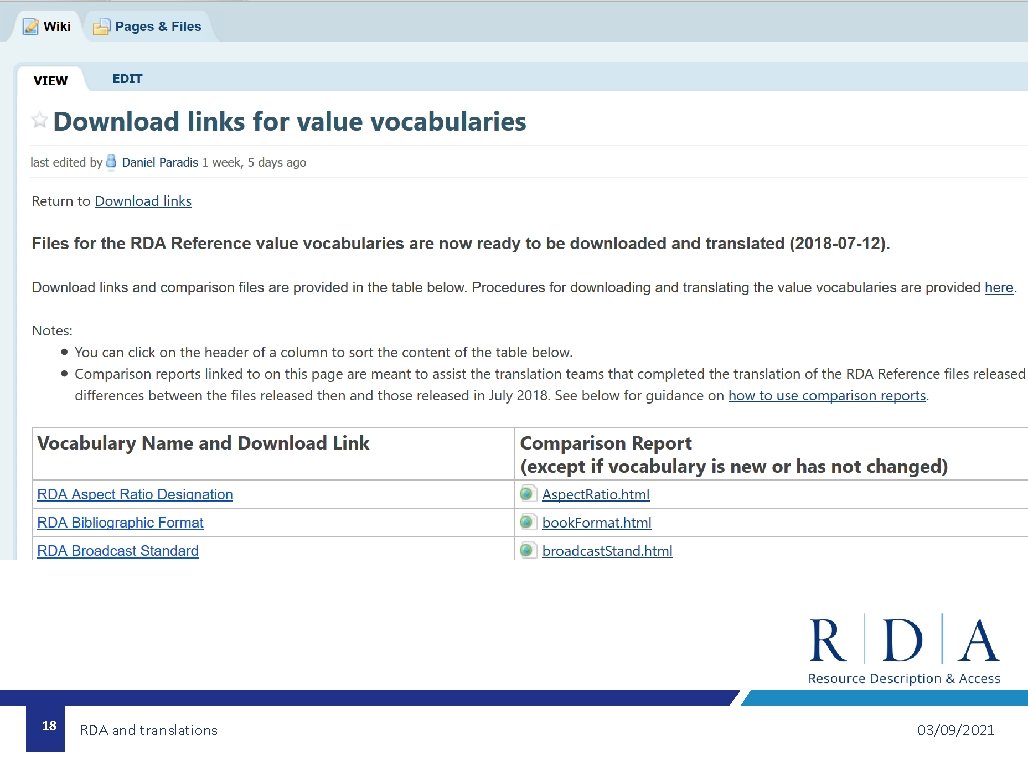
Task: Click Daniel Paradis user avatar icon
Action: coord(111,161)
